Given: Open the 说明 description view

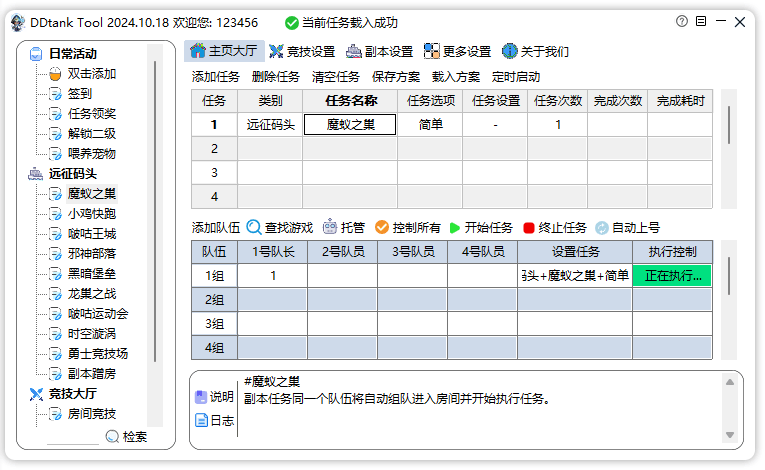Looking at the screenshot, I should (x=215, y=397).
